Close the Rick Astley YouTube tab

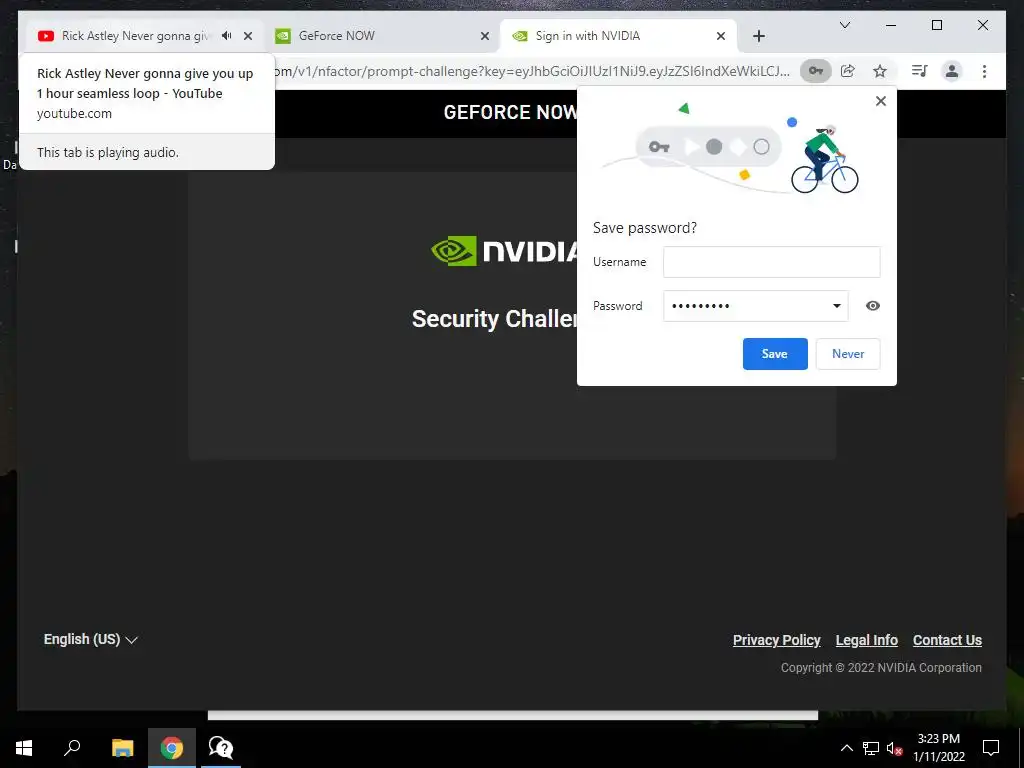point(248,36)
